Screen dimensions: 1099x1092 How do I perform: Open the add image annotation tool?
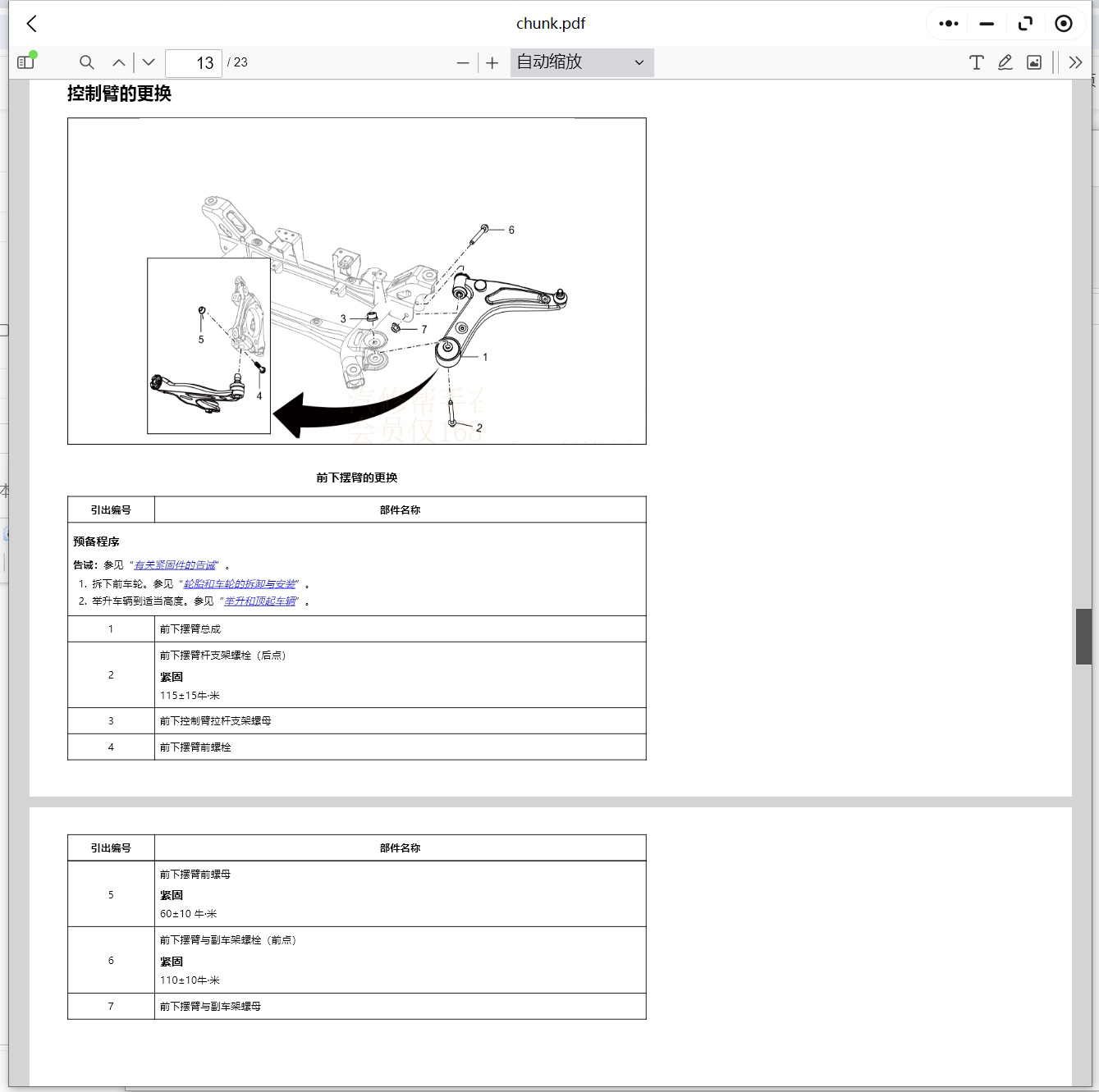tap(1033, 62)
